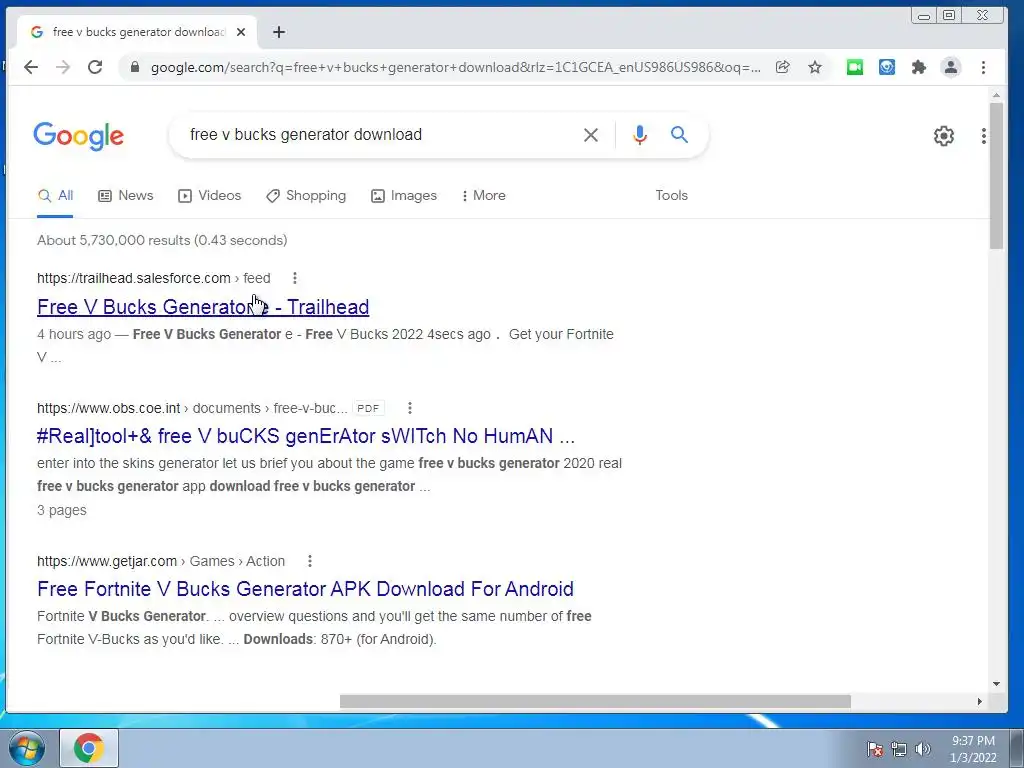Open the #Real]tool+& free V buCKS link
Viewport: 1024px width, 768px height.
click(x=306, y=436)
